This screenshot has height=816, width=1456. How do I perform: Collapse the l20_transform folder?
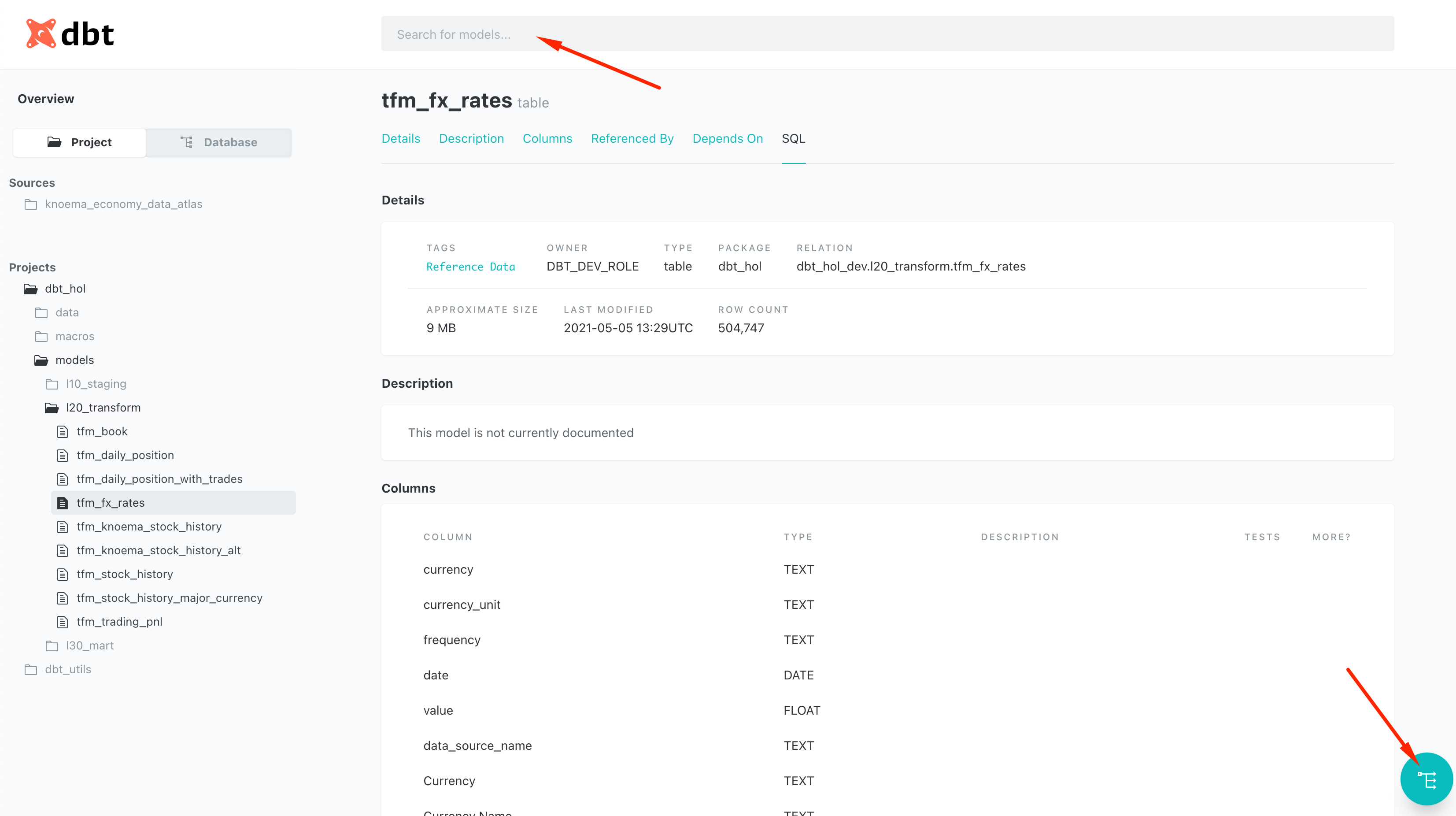coord(103,408)
